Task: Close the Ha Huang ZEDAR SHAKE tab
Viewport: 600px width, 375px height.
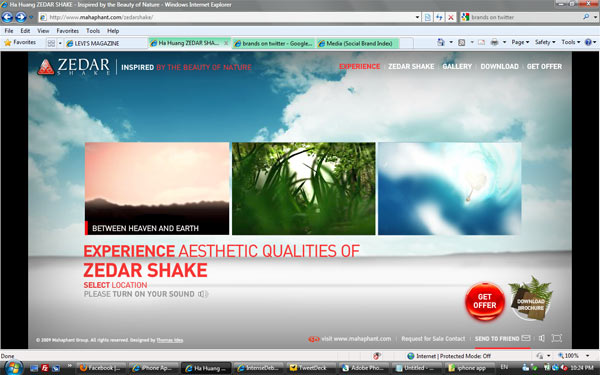Action: coord(226,43)
